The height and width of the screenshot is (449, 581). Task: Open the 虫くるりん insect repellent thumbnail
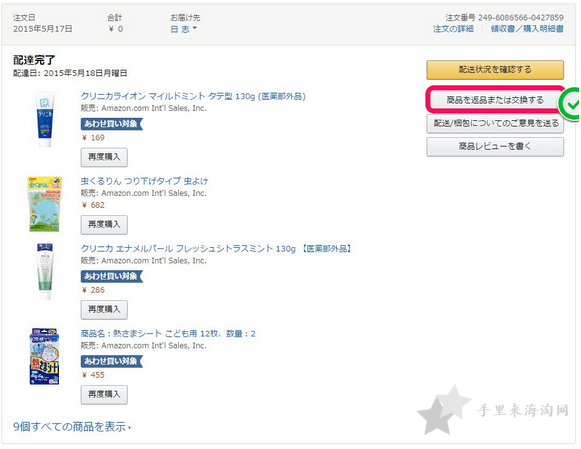pyautogui.click(x=45, y=204)
